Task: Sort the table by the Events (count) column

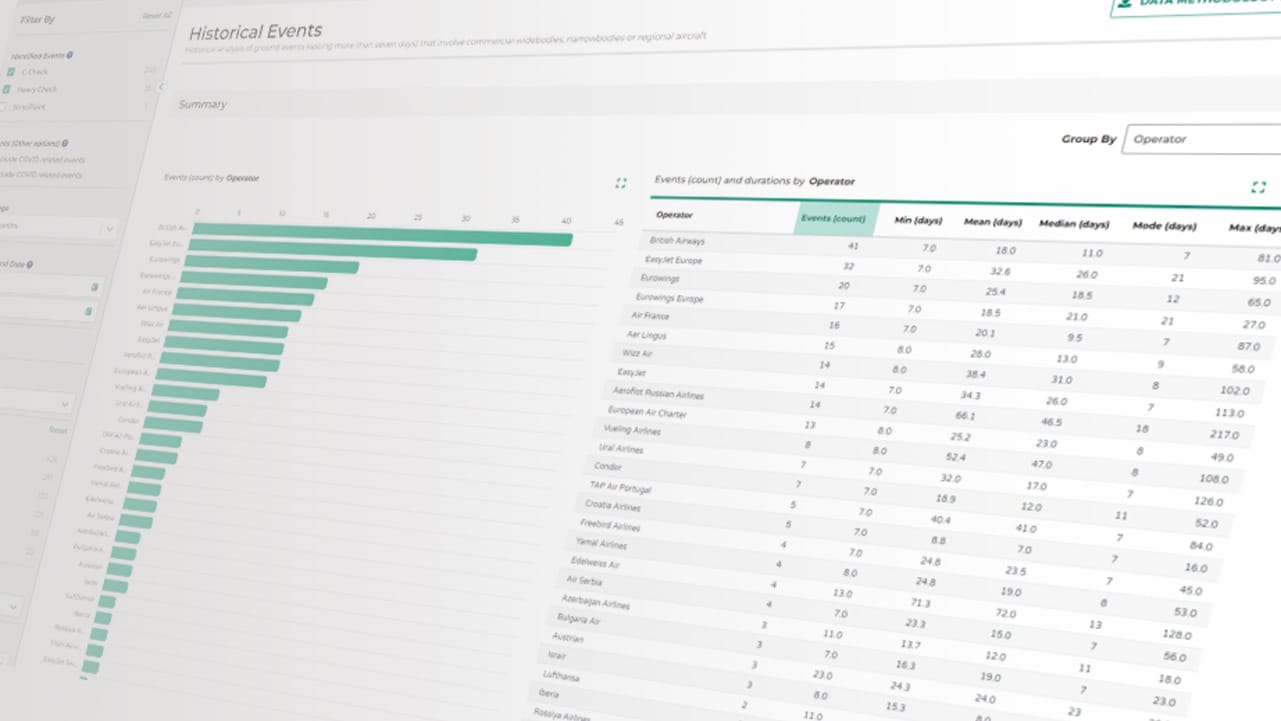Action: click(835, 219)
